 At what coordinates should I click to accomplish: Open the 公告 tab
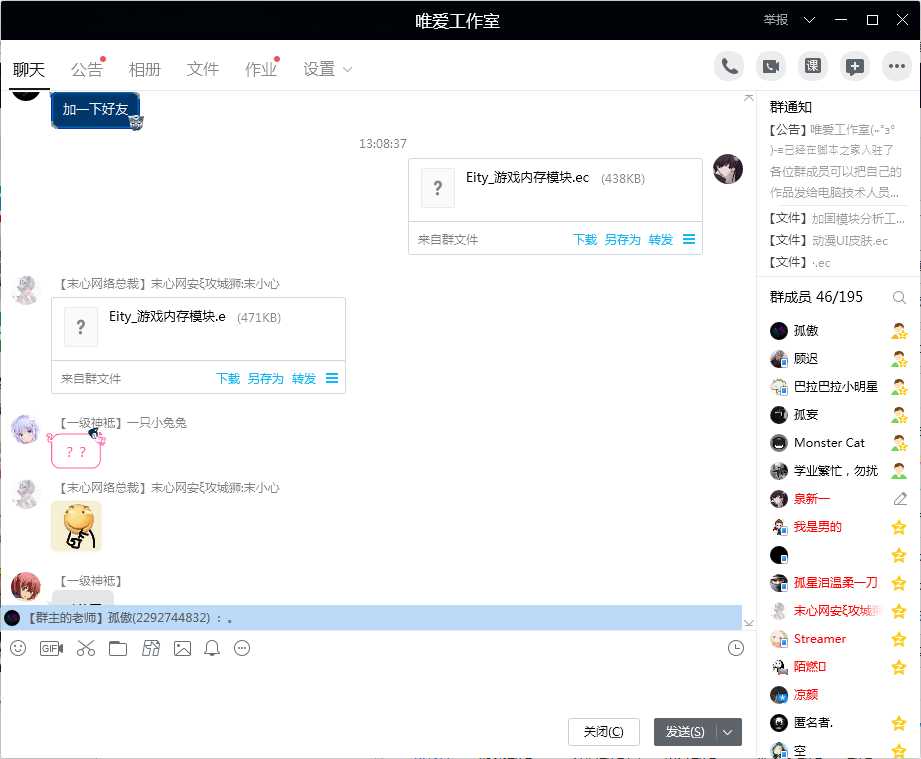(x=86, y=69)
